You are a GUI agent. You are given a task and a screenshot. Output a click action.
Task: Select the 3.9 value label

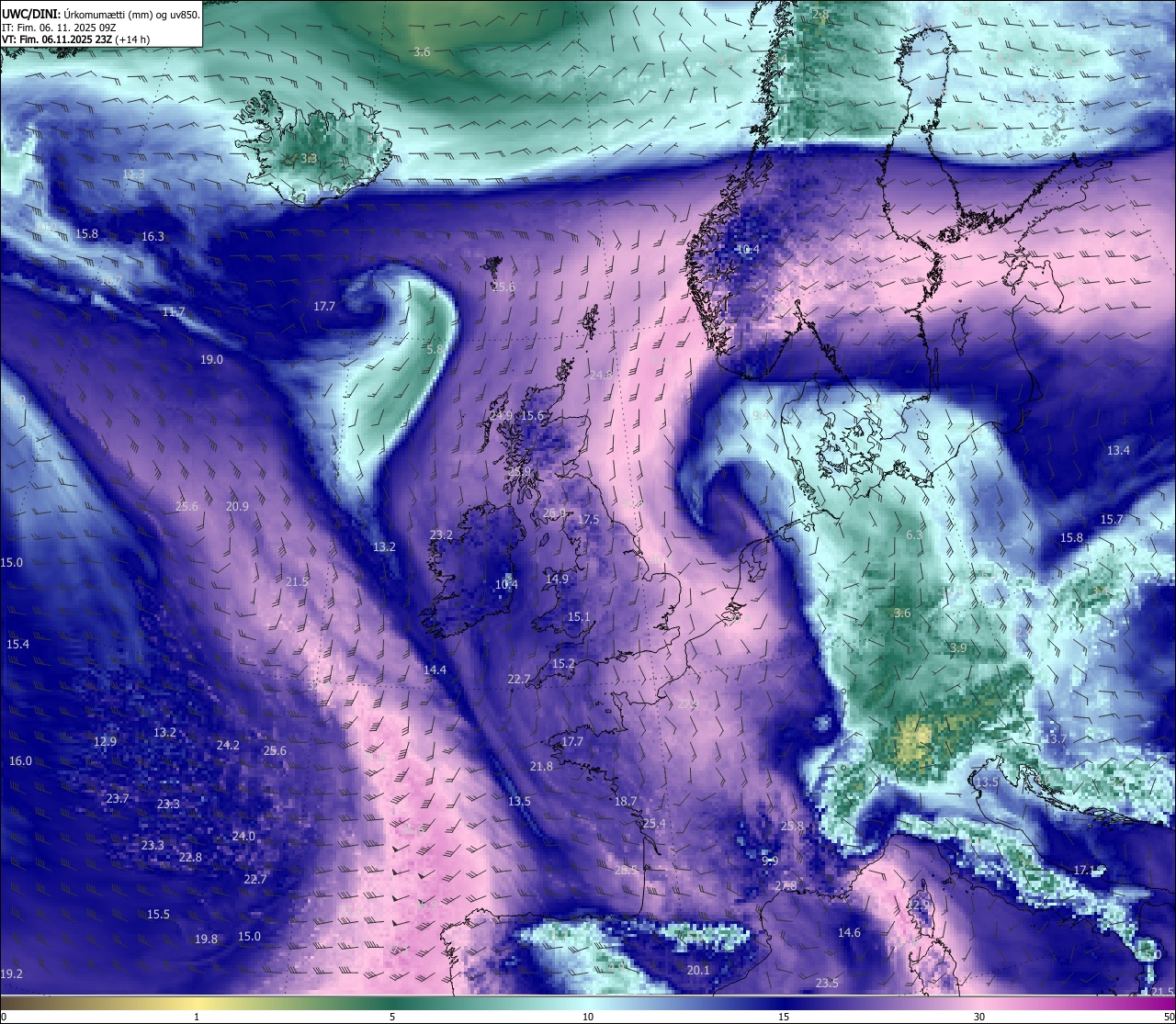tap(957, 648)
